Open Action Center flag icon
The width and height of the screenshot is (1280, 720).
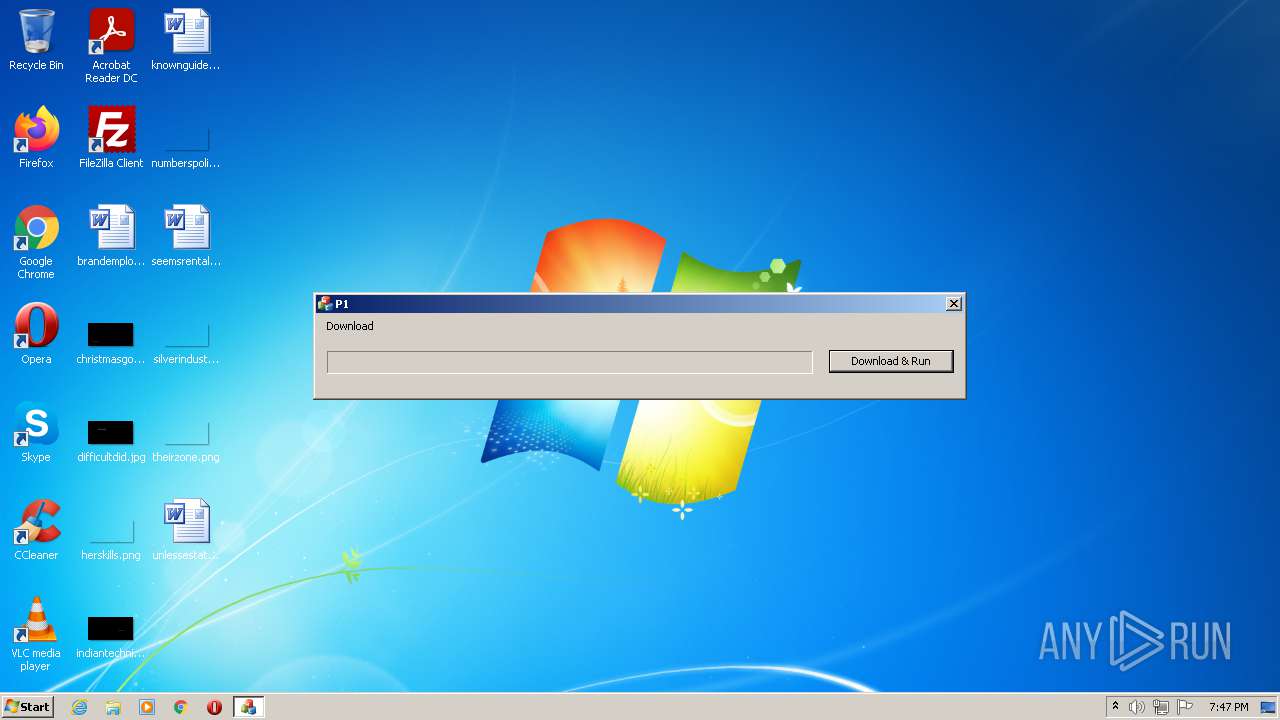click(1185, 707)
